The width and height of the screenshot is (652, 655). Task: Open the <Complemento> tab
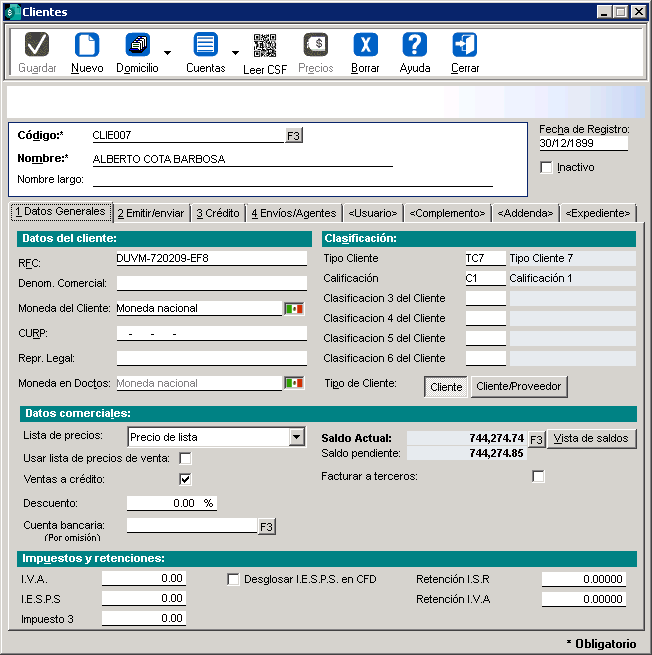pos(447,213)
